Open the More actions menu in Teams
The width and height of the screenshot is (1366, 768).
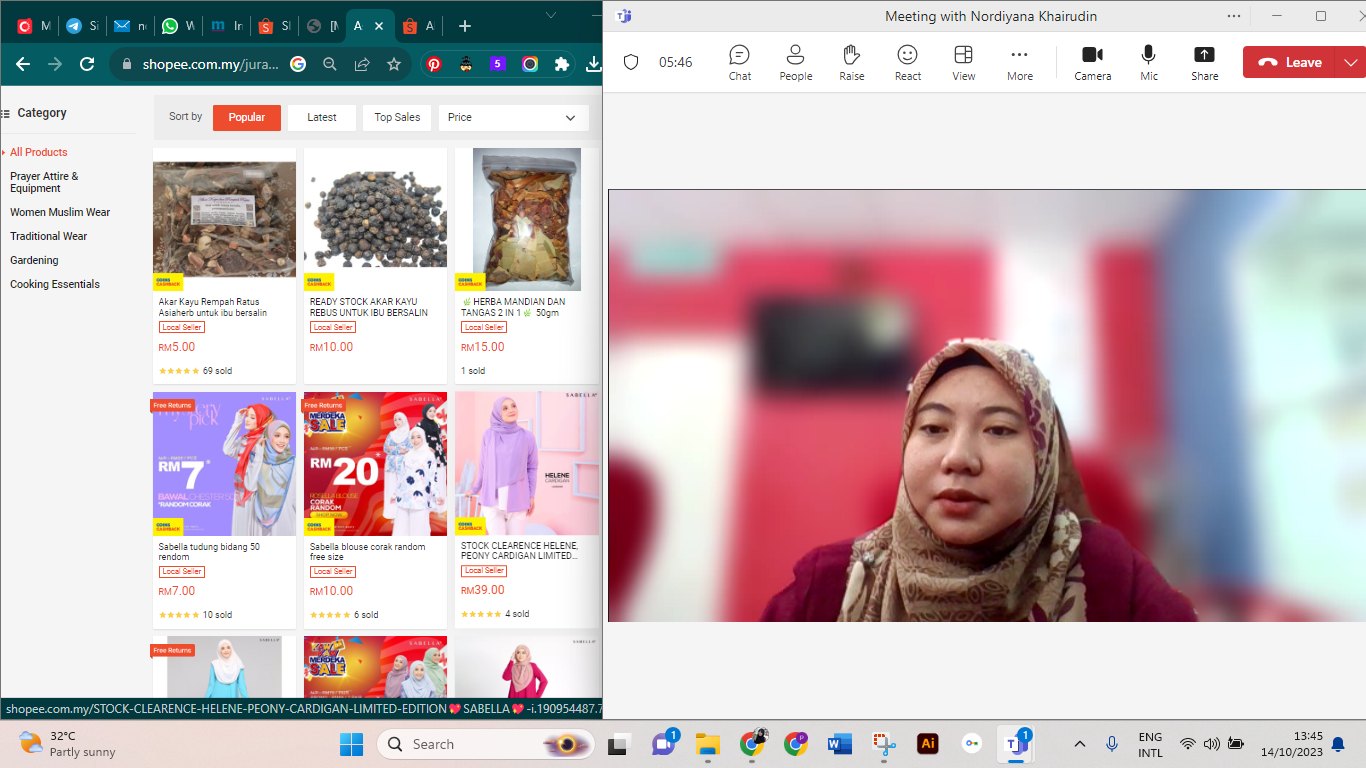[x=1020, y=62]
